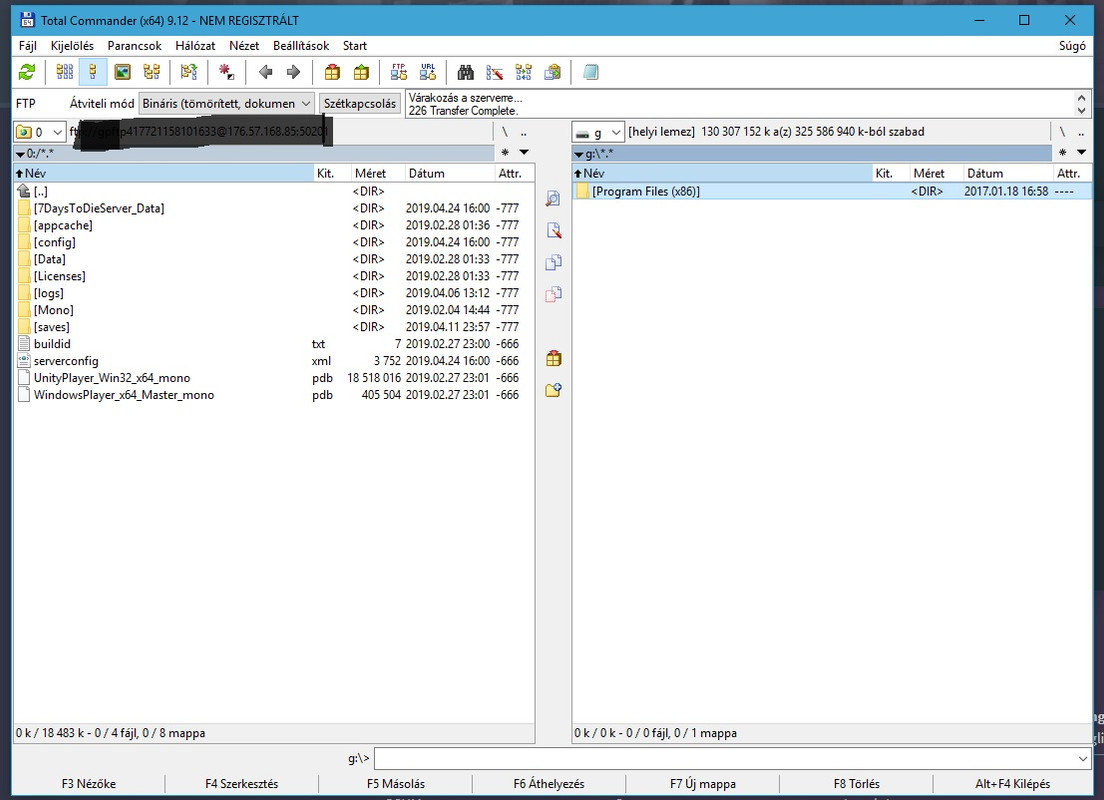Click the Copy icon in middle bar
The width and height of the screenshot is (1104, 800).
(x=553, y=262)
